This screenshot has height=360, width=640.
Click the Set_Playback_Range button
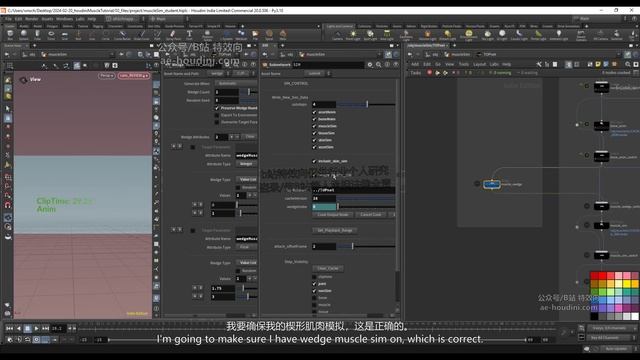(x=335, y=231)
